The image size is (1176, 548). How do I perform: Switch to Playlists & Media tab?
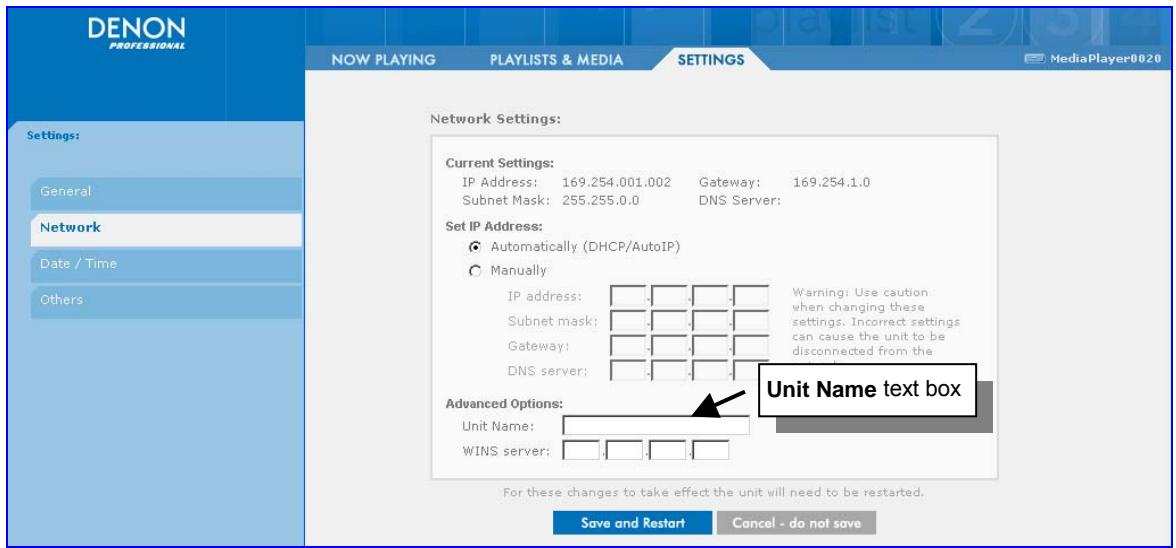click(556, 60)
